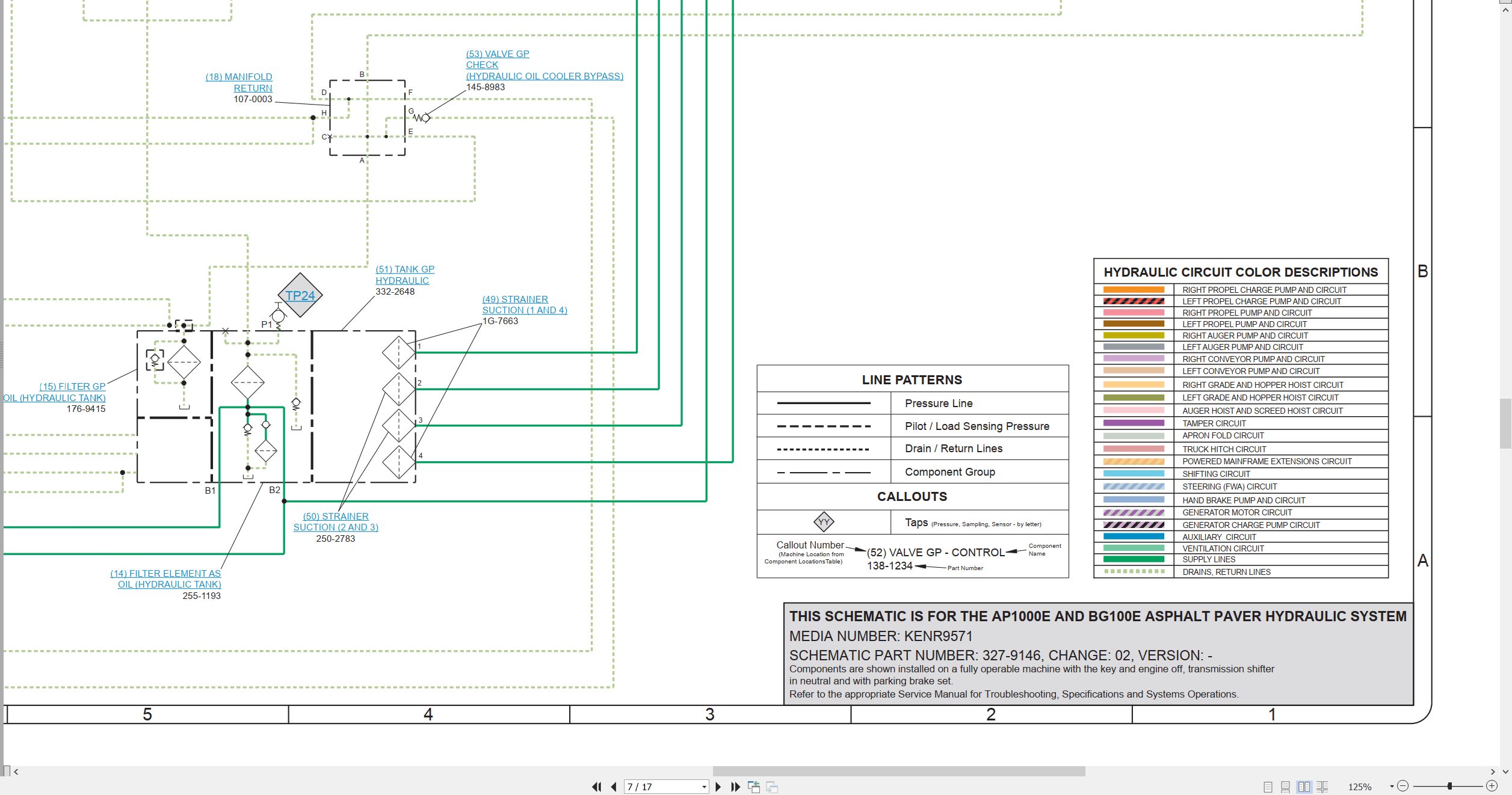Click part number 250-2783
This screenshot has width=1512, height=795.
tap(336, 539)
